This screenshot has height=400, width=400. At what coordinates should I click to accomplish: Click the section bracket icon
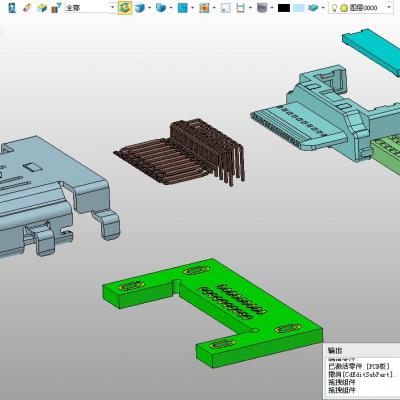point(240,7)
